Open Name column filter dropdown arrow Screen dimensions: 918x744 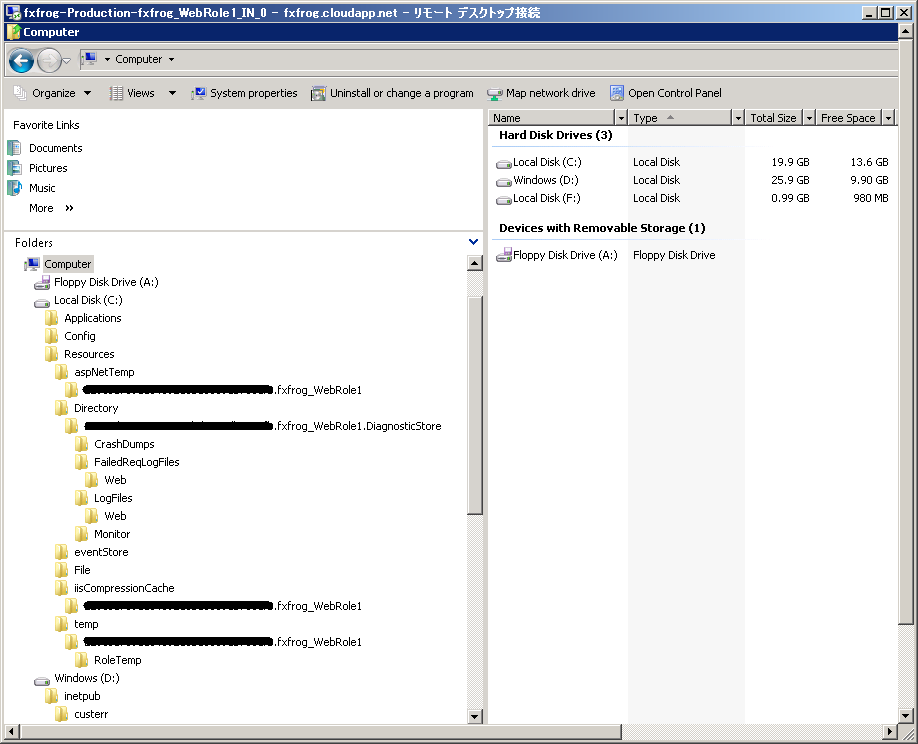621,118
